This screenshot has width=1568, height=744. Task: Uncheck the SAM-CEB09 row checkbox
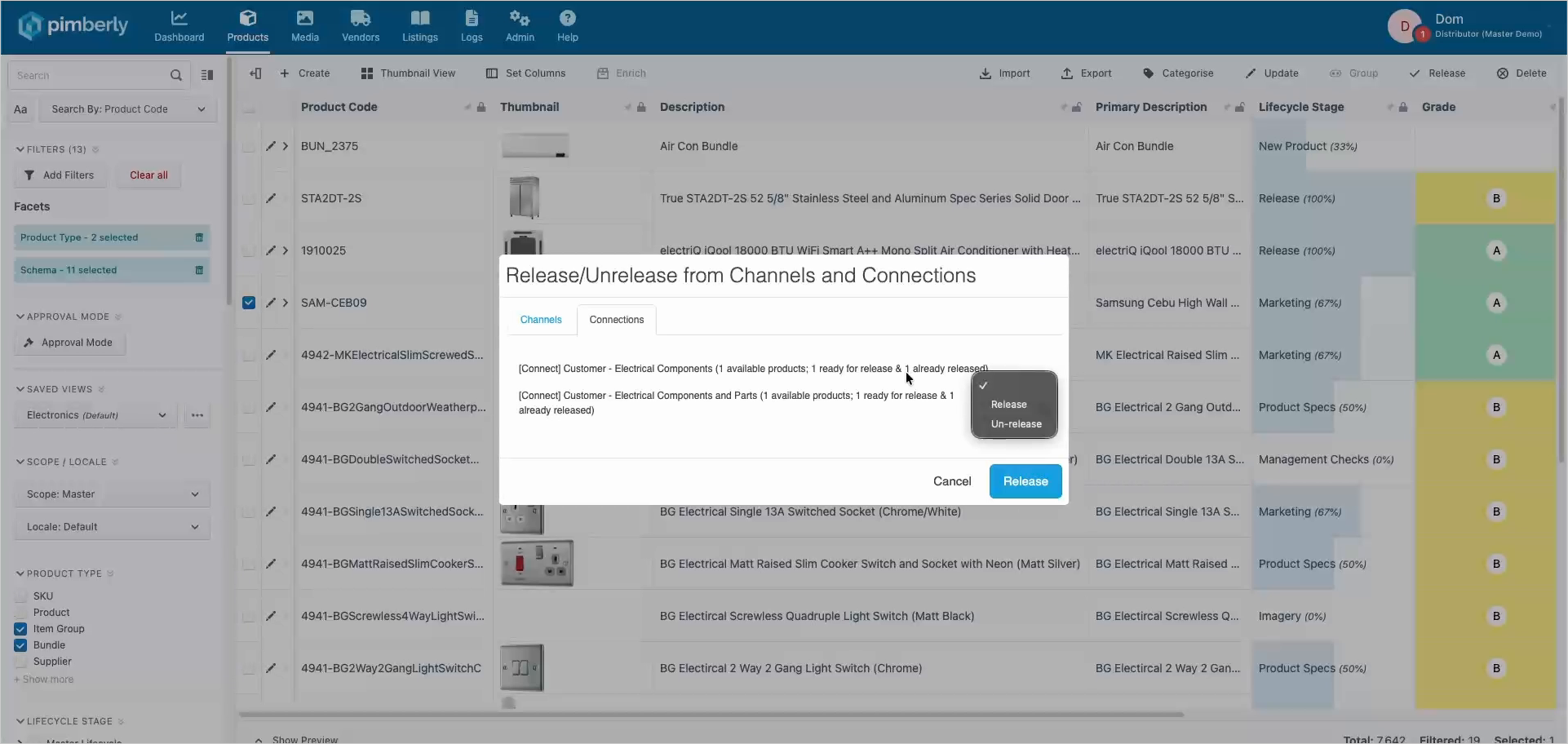[x=249, y=303]
